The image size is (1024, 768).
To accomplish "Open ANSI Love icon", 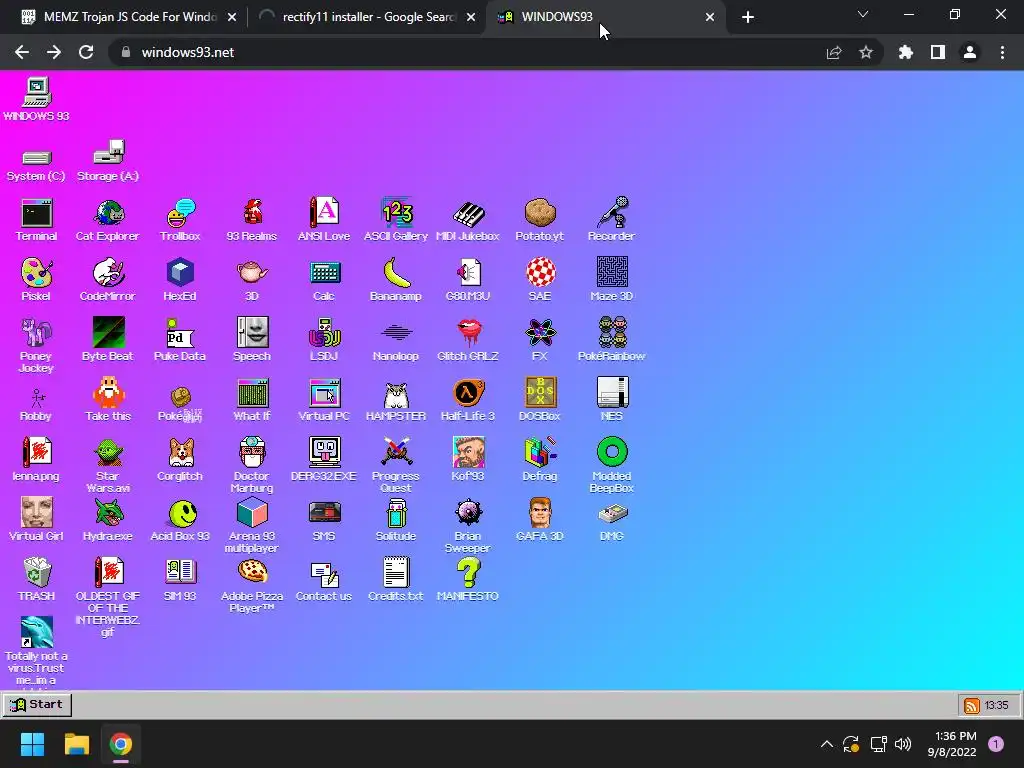I will click(x=324, y=220).
